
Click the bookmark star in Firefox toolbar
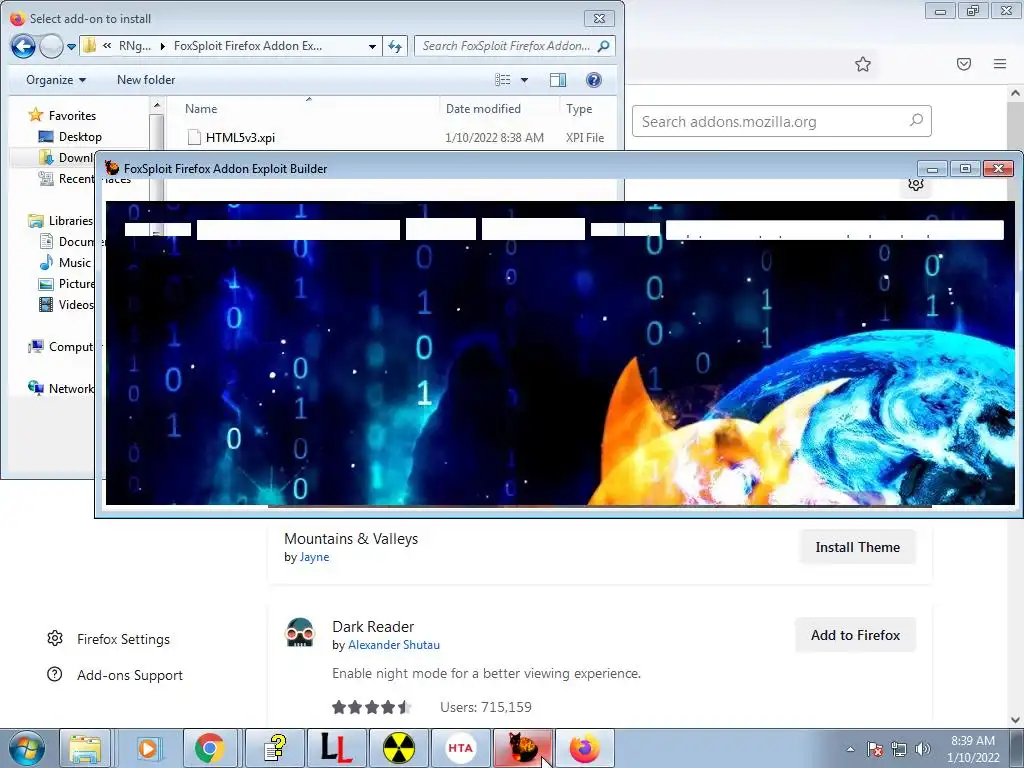(x=863, y=64)
